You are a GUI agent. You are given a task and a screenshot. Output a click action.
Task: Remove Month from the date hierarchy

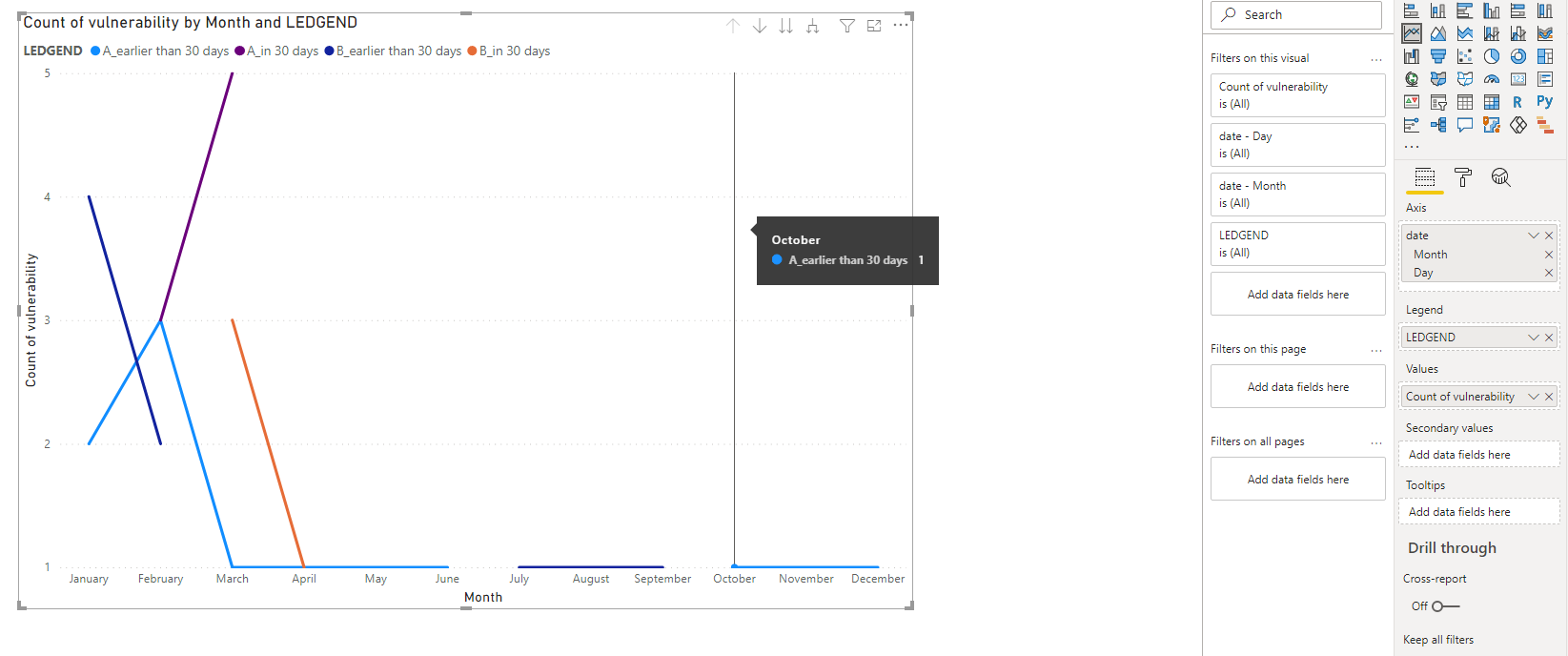tap(1549, 255)
